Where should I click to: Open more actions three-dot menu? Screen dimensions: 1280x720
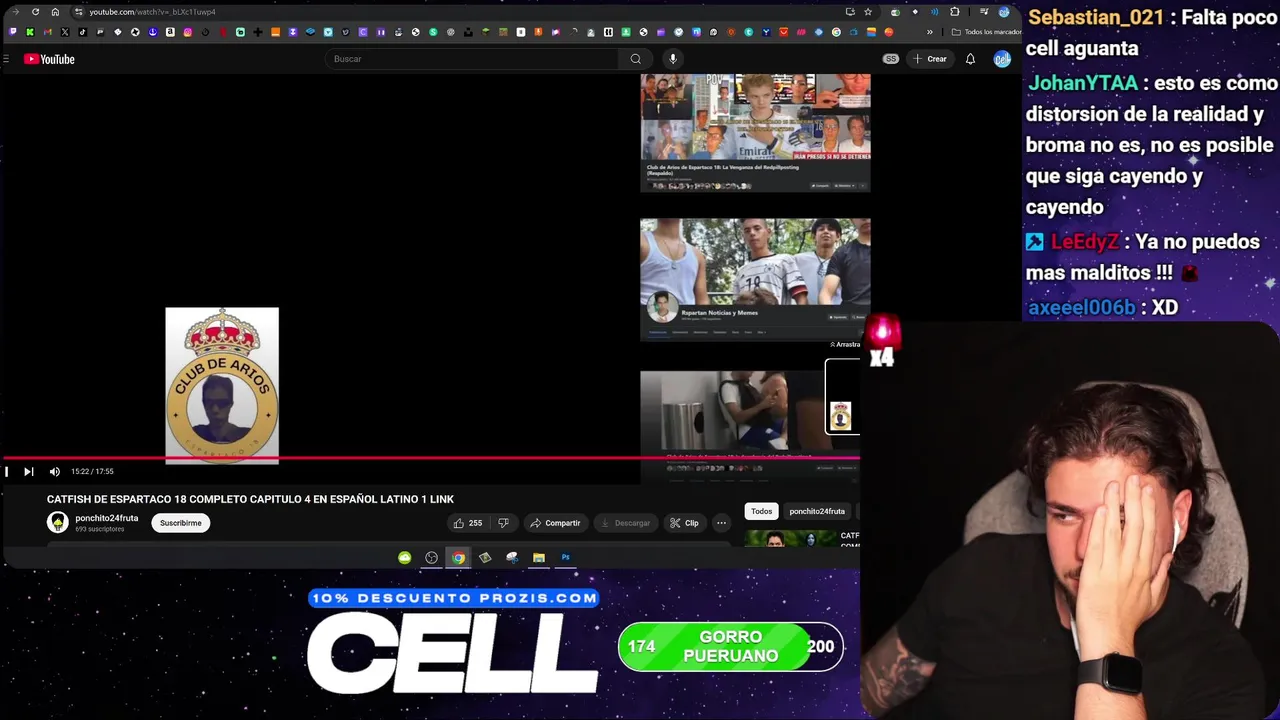[721, 523]
